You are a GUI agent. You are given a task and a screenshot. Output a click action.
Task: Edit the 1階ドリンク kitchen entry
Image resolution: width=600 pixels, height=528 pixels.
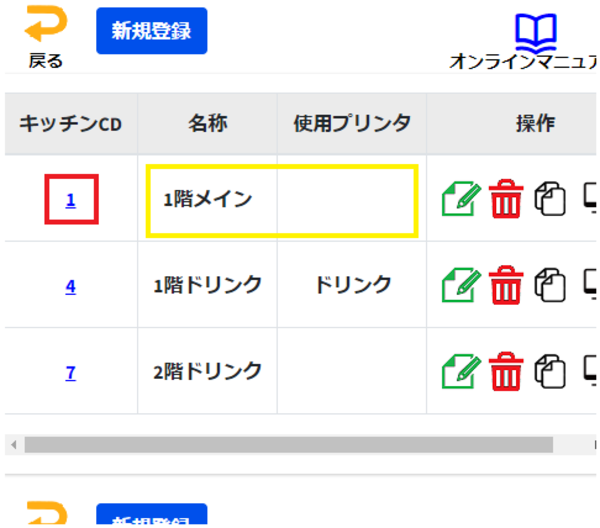point(460,286)
